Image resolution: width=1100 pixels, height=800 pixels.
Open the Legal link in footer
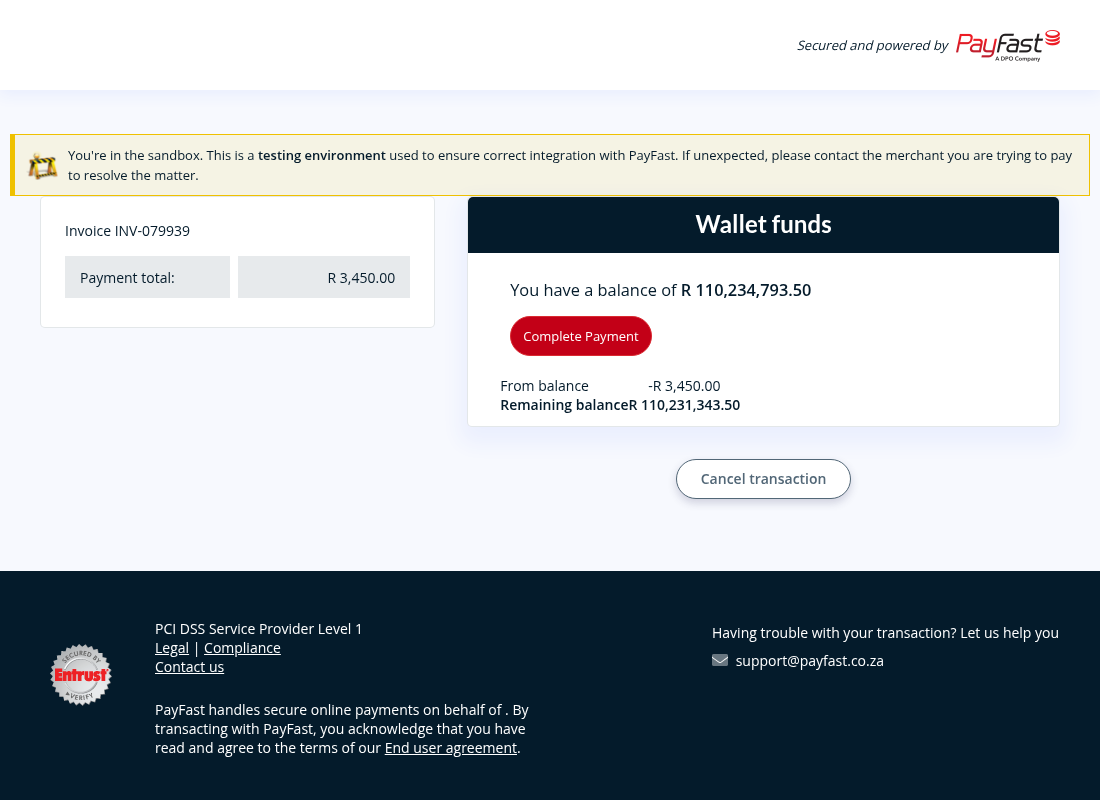(172, 648)
